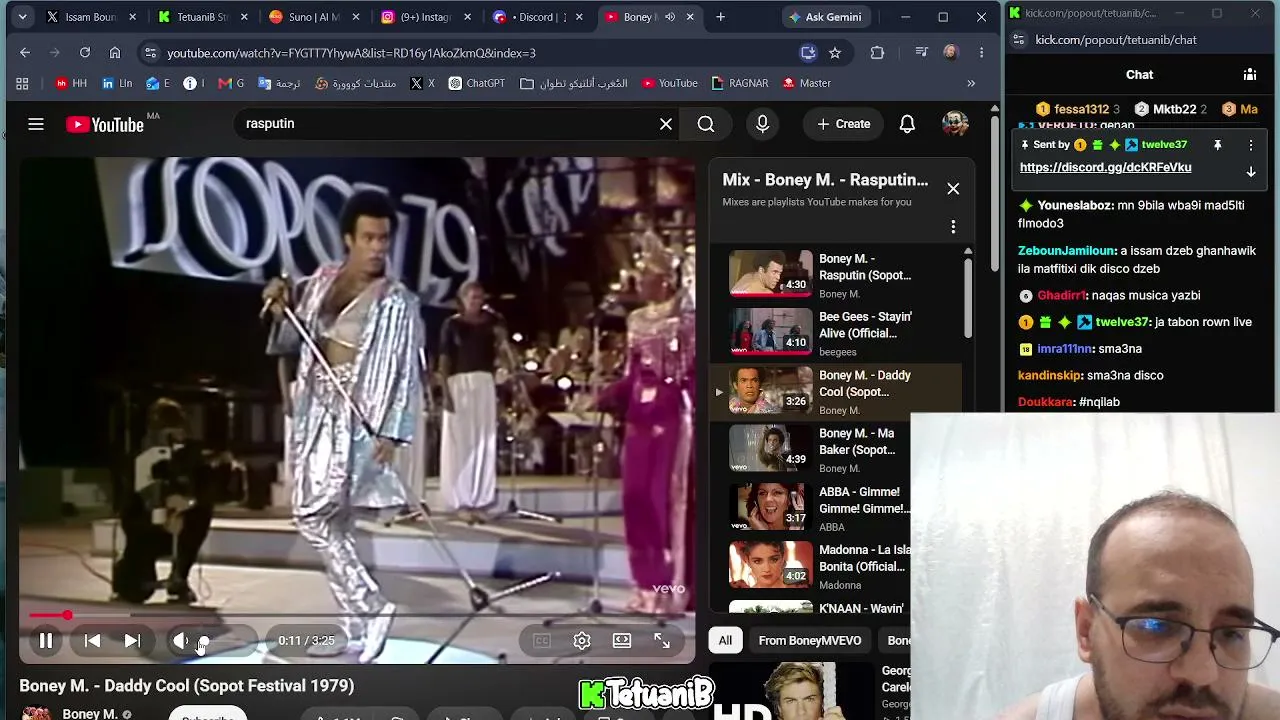Viewport: 1280px width, 720px height.
Task: Install app icon in the address bar
Action: pyautogui.click(x=808, y=53)
